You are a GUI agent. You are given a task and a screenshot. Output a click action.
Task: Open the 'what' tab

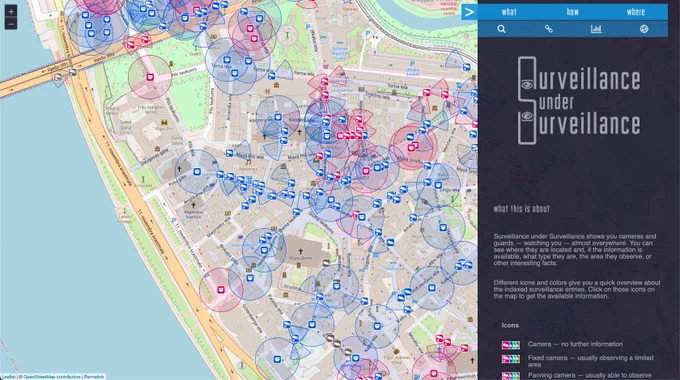coord(509,12)
